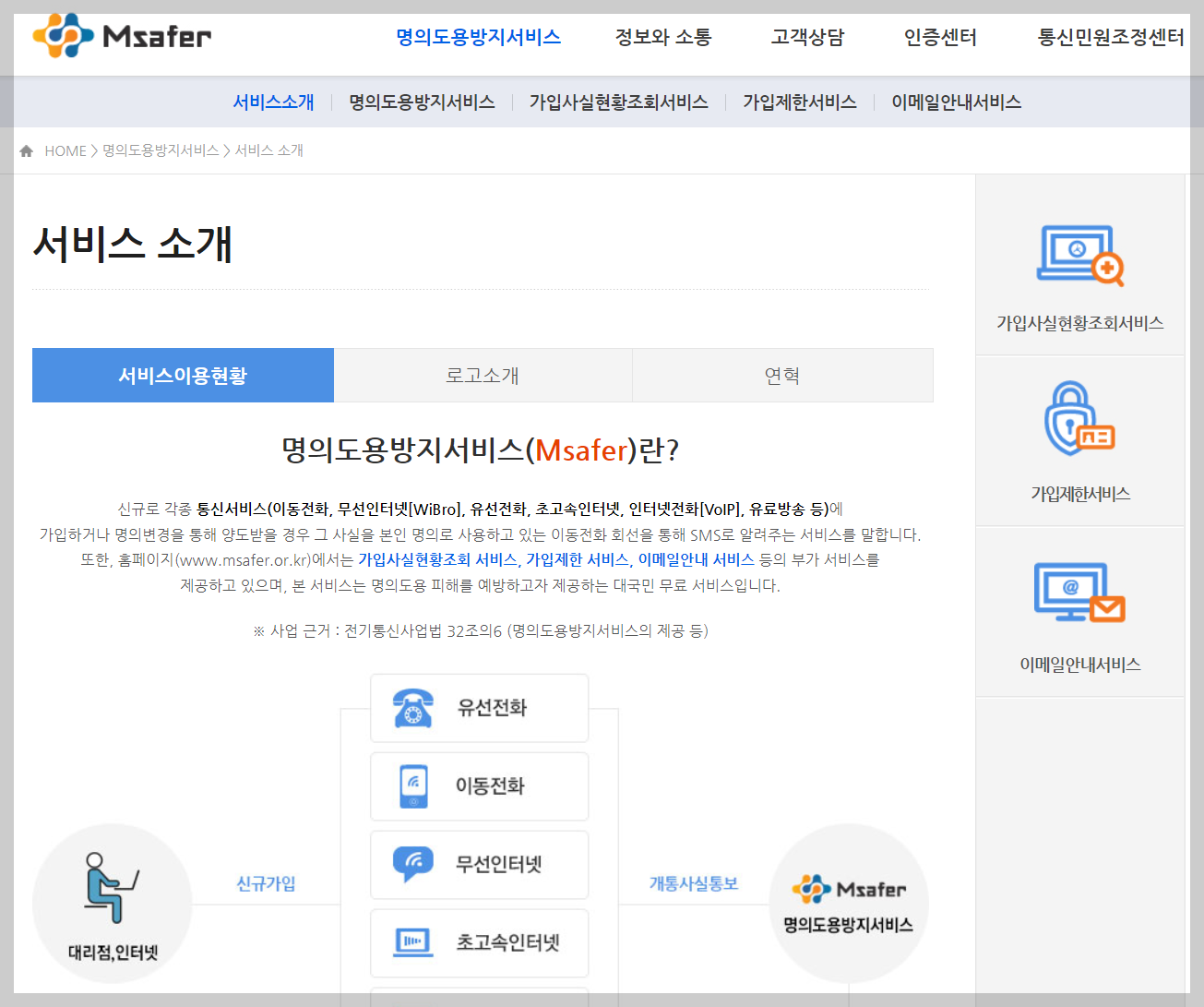Select 이메일안내서비스 submenu item
Viewport: 1204px width, 1007px height.
point(956,102)
